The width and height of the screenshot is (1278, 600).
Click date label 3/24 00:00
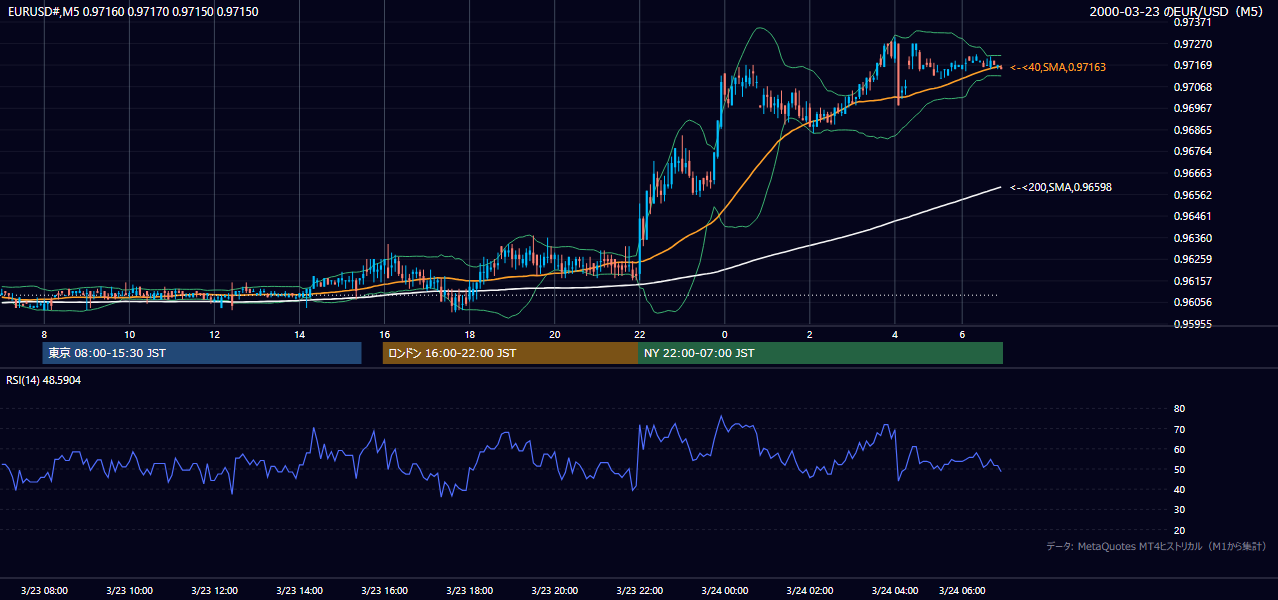coord(725,591)
